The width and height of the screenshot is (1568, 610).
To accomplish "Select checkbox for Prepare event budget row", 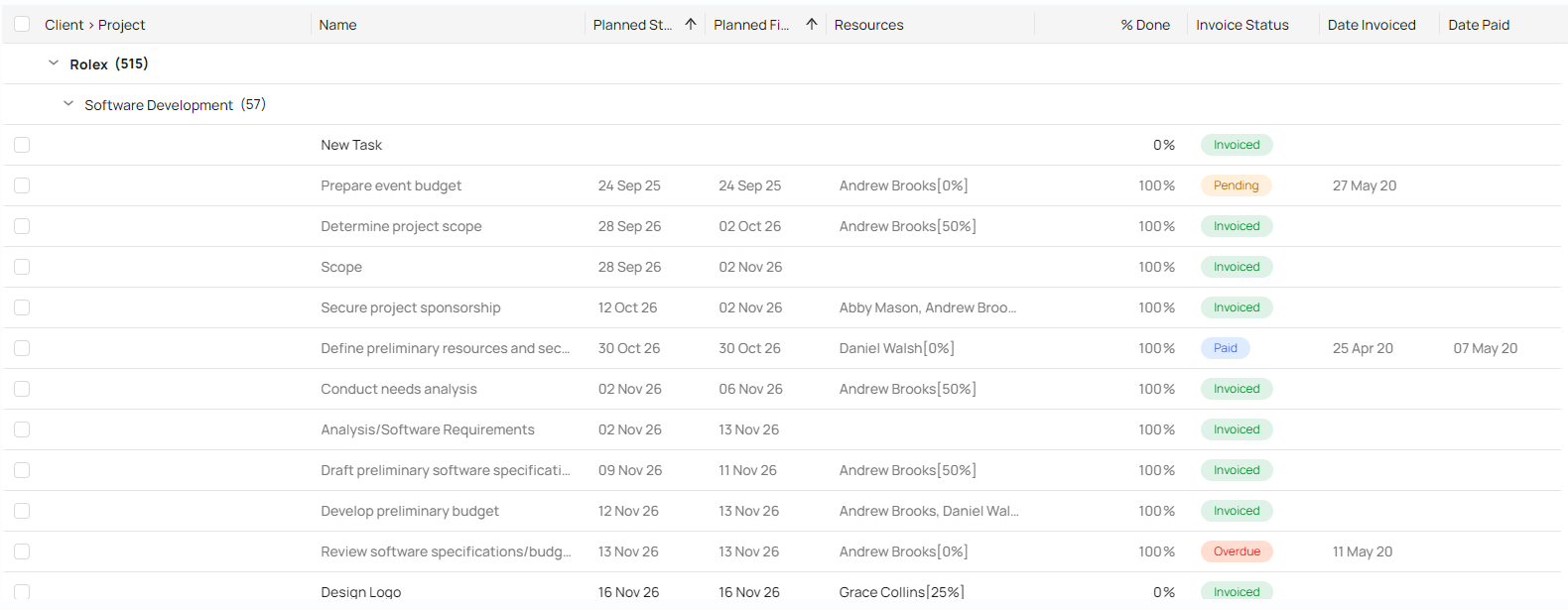I will point(22,185).
